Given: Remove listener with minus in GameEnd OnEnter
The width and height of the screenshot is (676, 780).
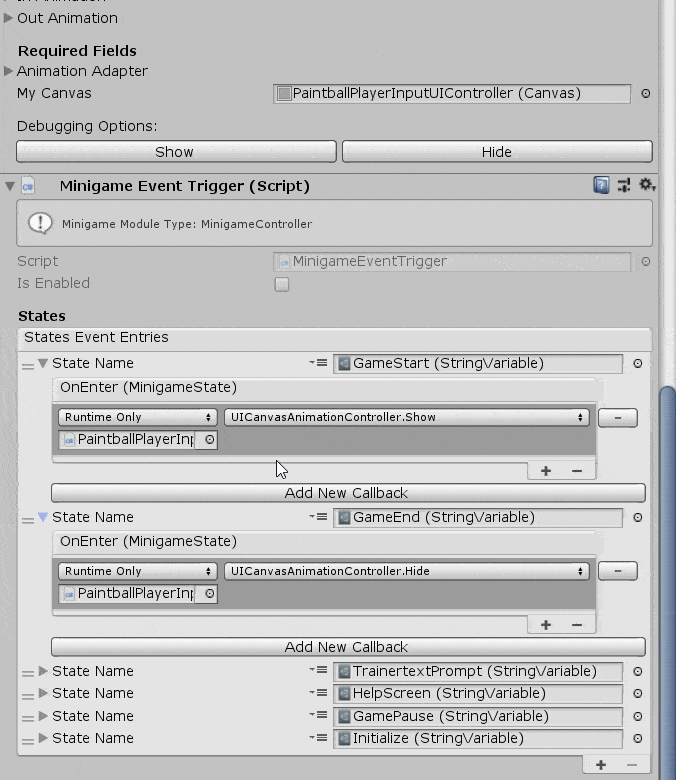Looking at the screenshot, I should [577, 625].
